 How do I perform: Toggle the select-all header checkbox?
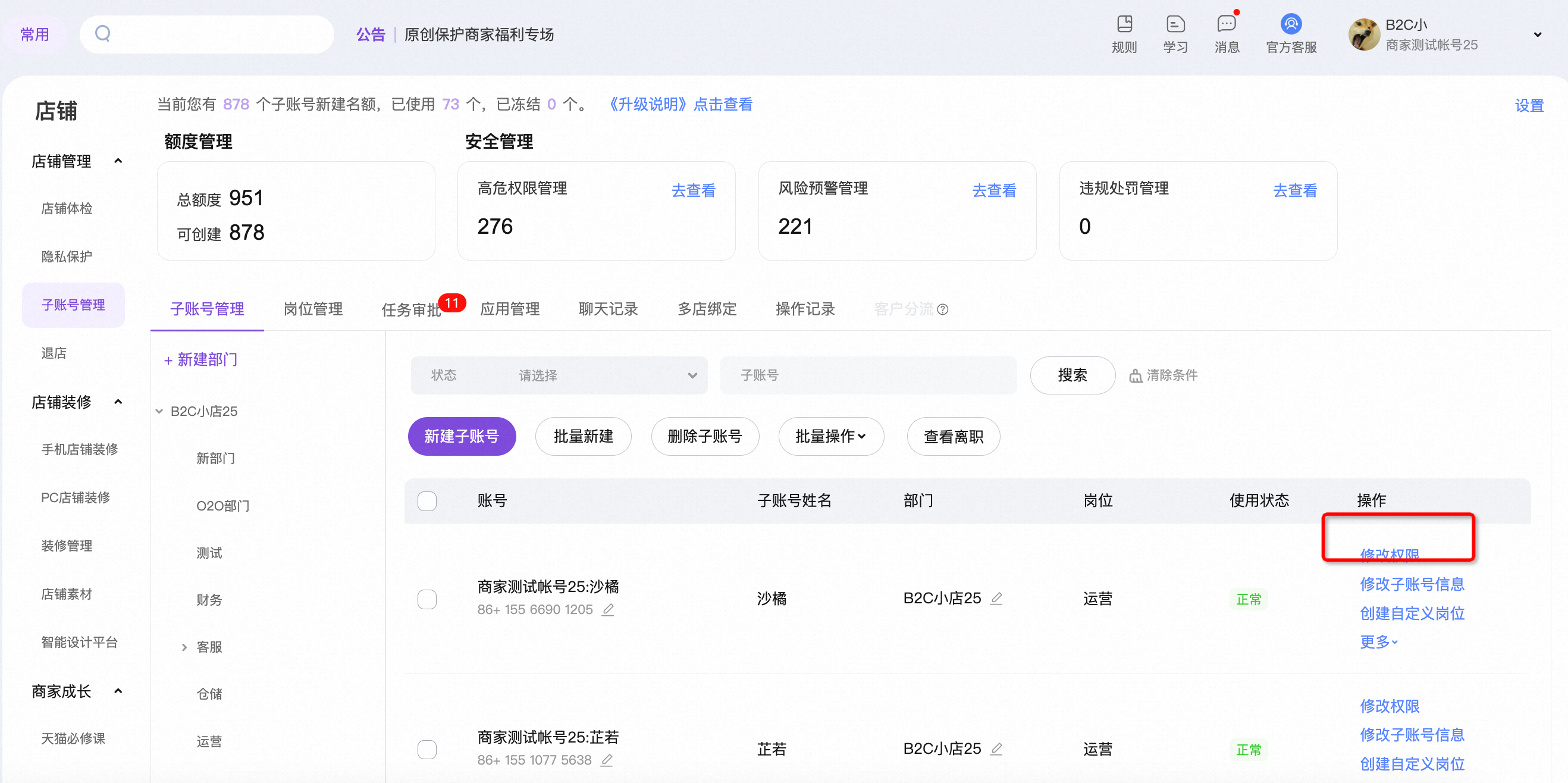pyautogui.click(x=427, y=501)
